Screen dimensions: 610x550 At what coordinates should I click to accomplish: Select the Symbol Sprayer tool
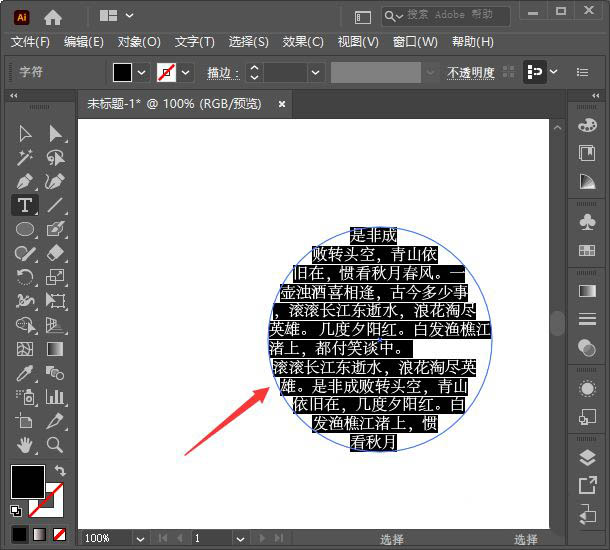26,397
